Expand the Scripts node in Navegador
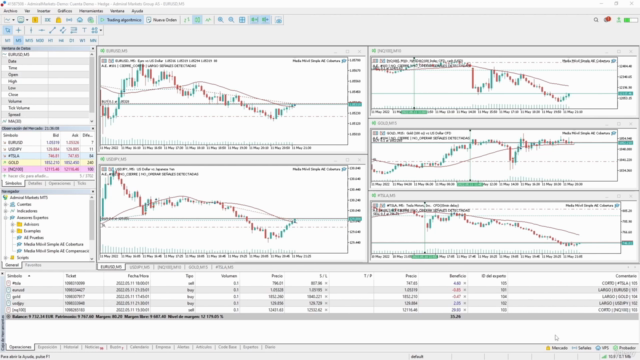640x360 pixels. click(6, 258)
